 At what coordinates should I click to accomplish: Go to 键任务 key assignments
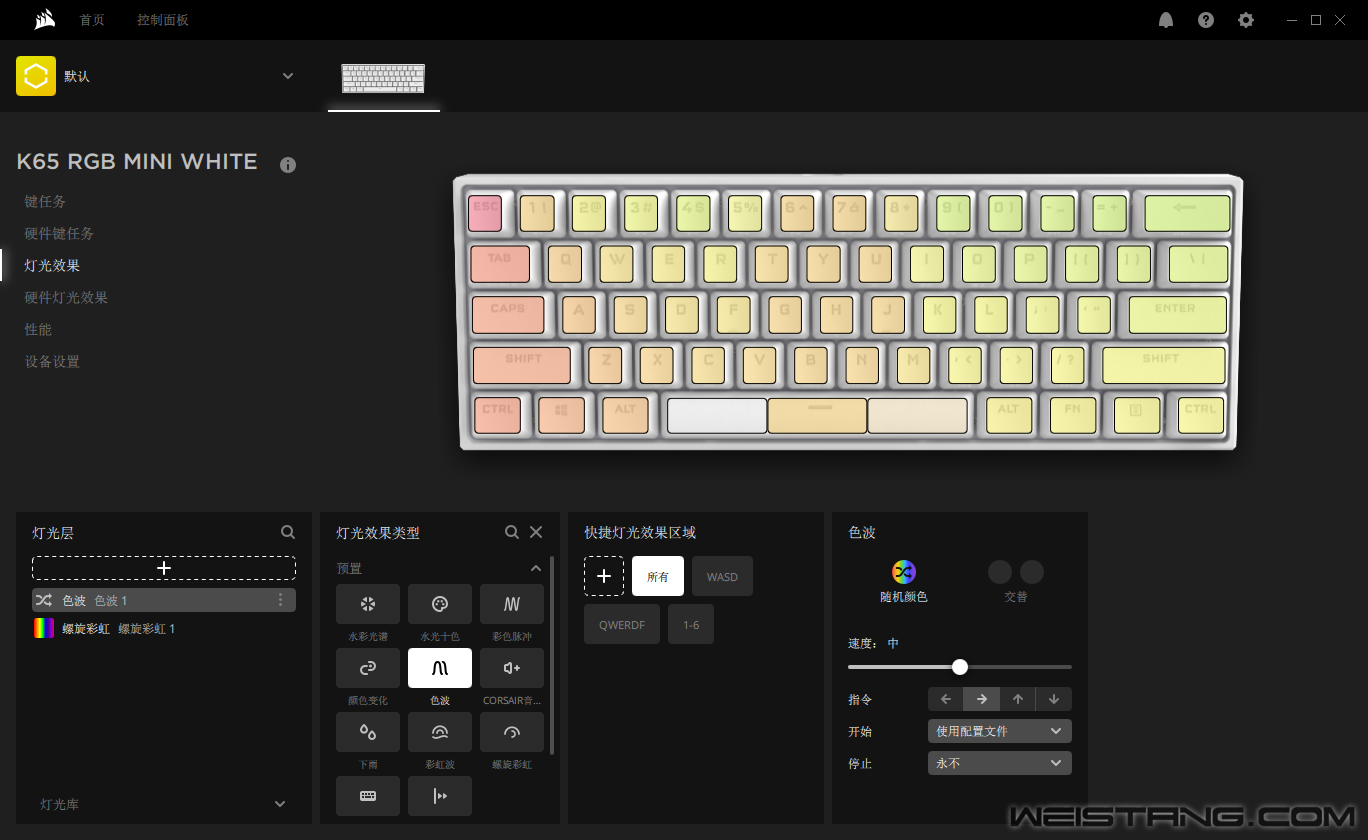click(x=45, y=201)
